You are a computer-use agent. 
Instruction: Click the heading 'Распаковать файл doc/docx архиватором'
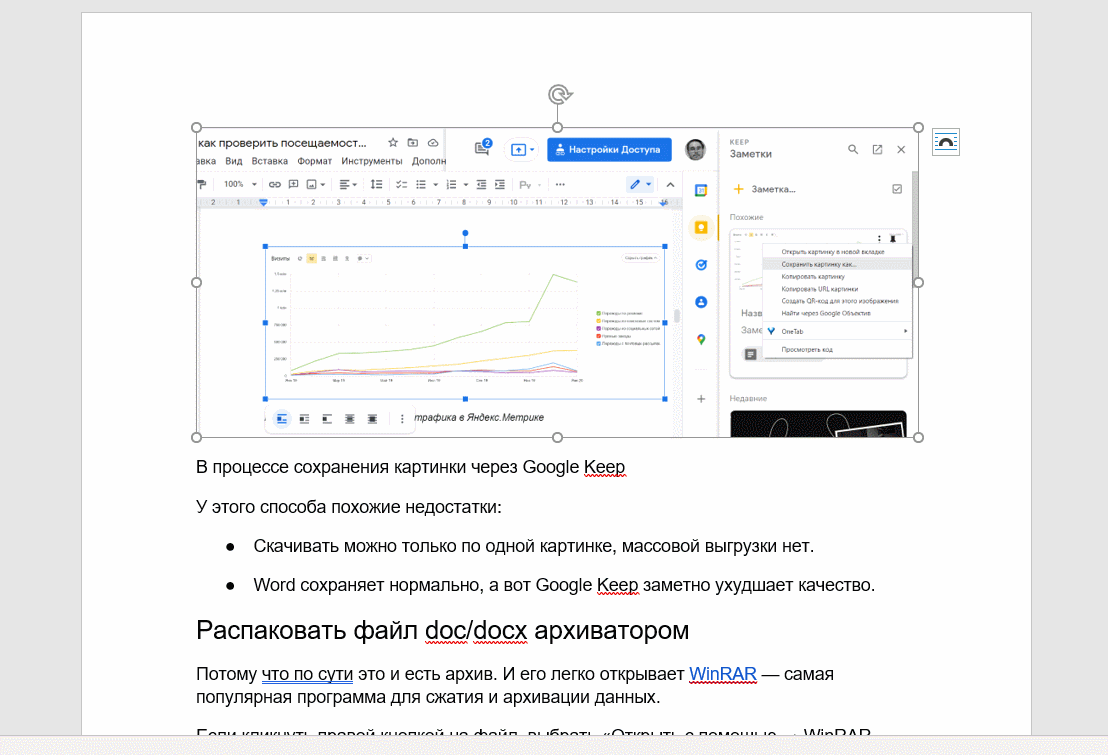pyautogui.click(x=442, y=630)
